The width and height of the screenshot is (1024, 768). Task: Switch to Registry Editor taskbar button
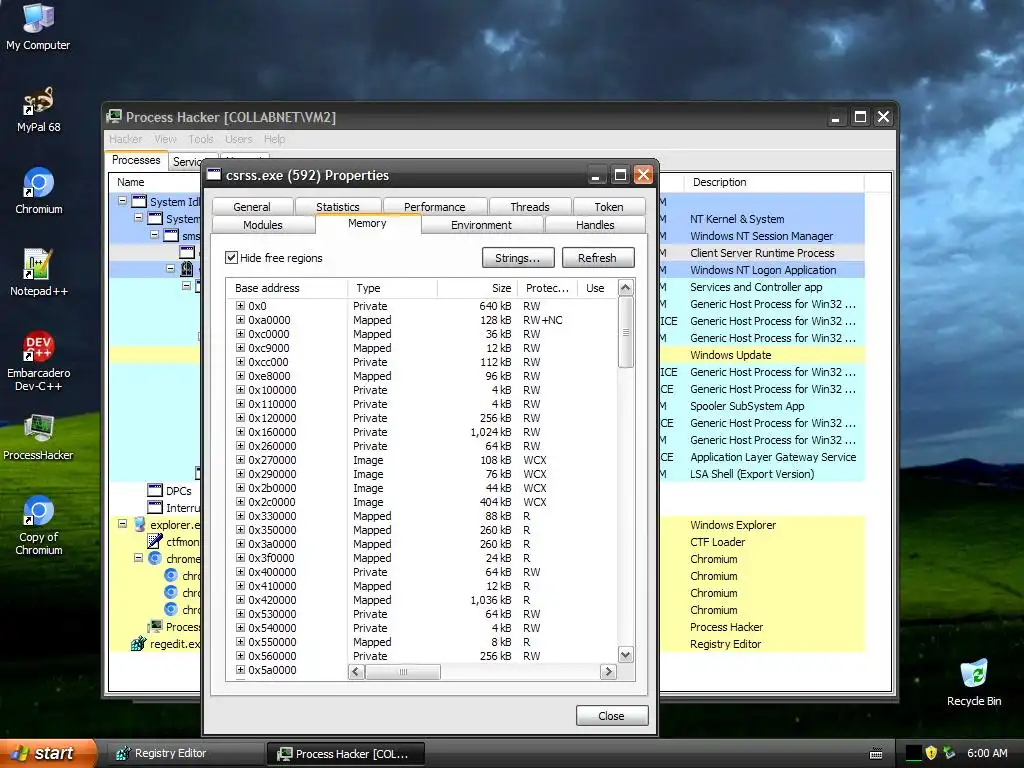coord(183,753)
